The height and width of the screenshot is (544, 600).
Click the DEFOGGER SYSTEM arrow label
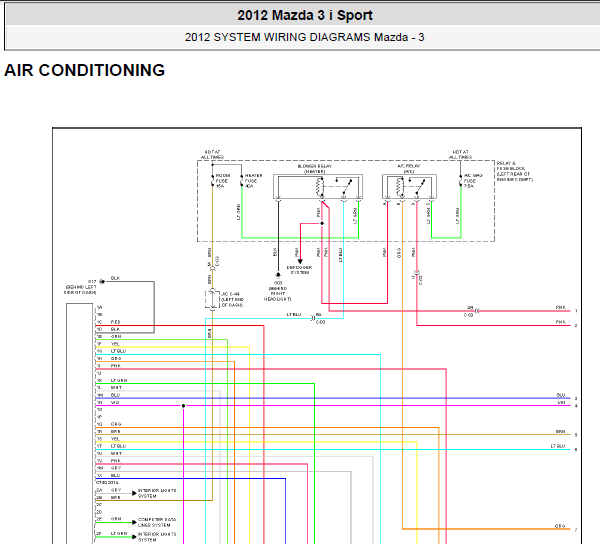pyautogui.click(x=299, y=270)
